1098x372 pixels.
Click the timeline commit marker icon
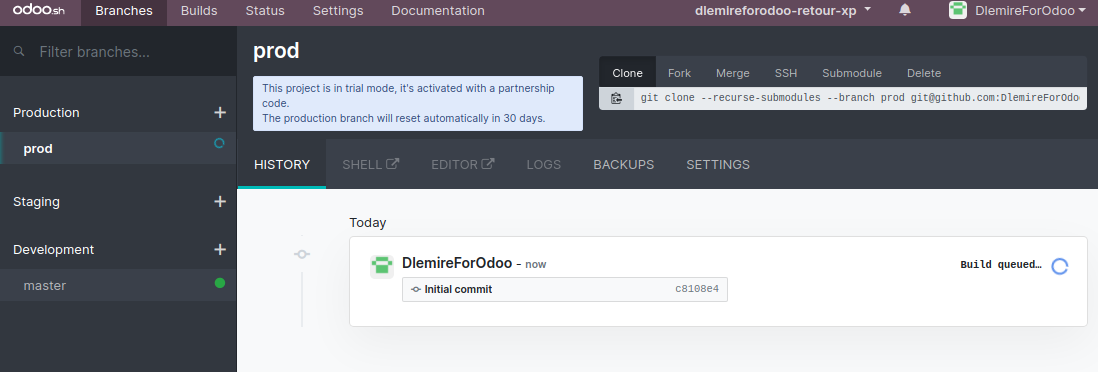(302, 254)
